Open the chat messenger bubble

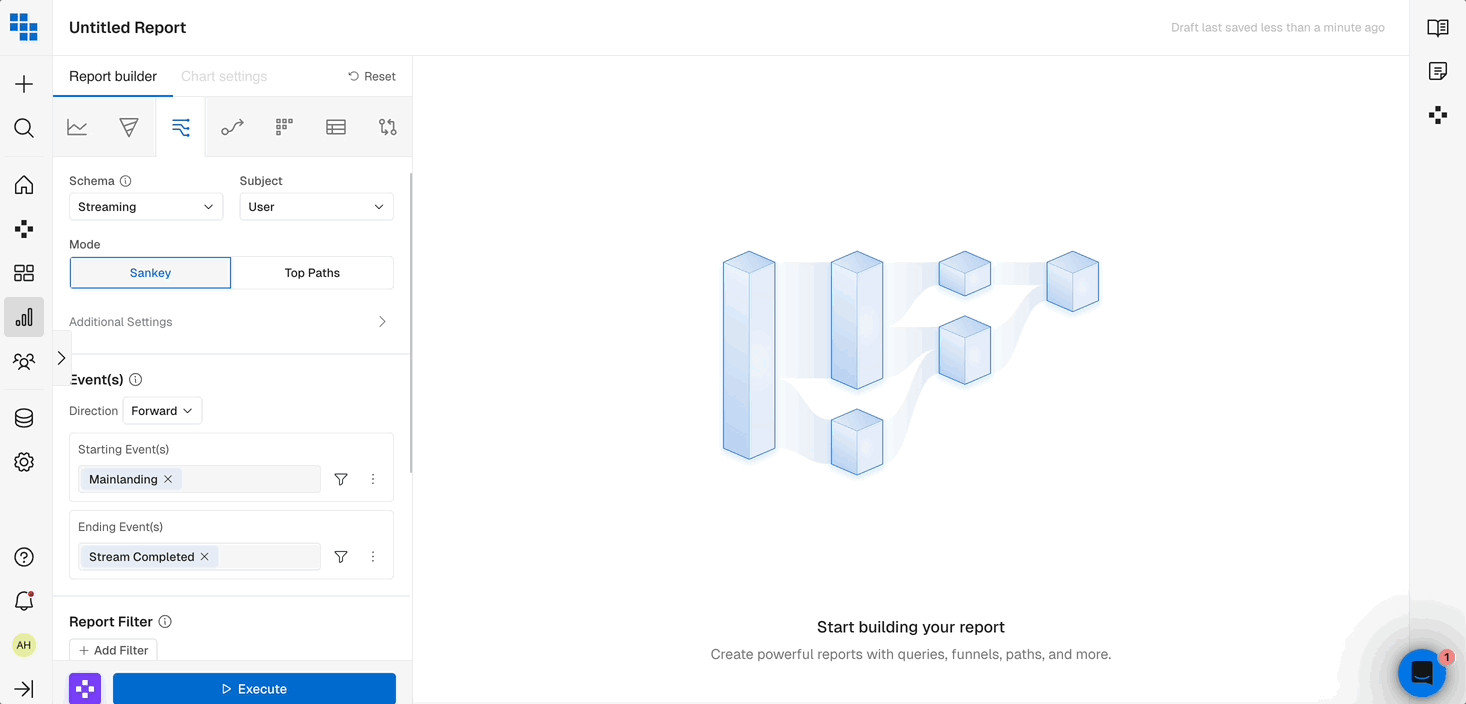pyautogui.click(x=1422, y=674)
